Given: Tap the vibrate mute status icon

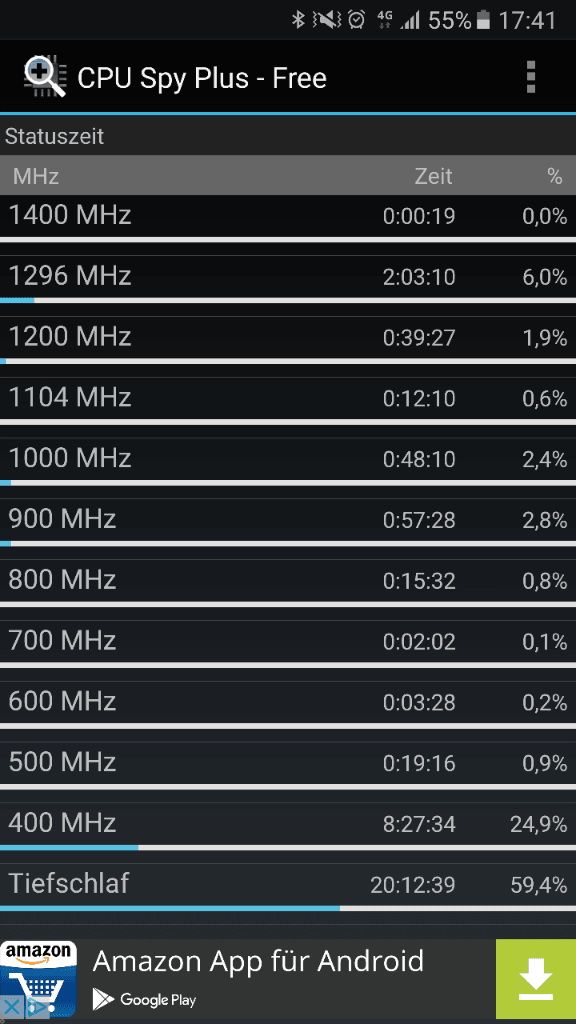Looking at the screenshot, I should (x=327, y=20).
